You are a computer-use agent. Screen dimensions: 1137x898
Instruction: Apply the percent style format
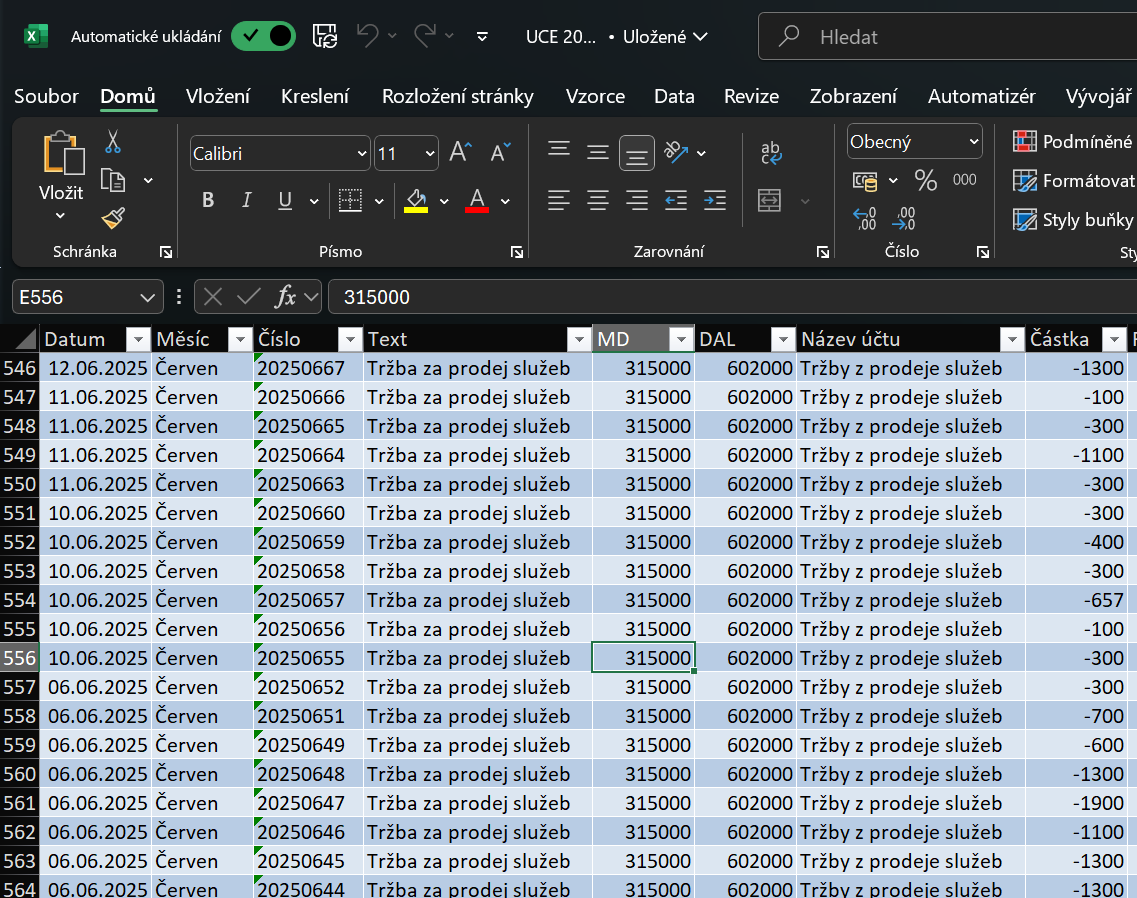point(926,181)
